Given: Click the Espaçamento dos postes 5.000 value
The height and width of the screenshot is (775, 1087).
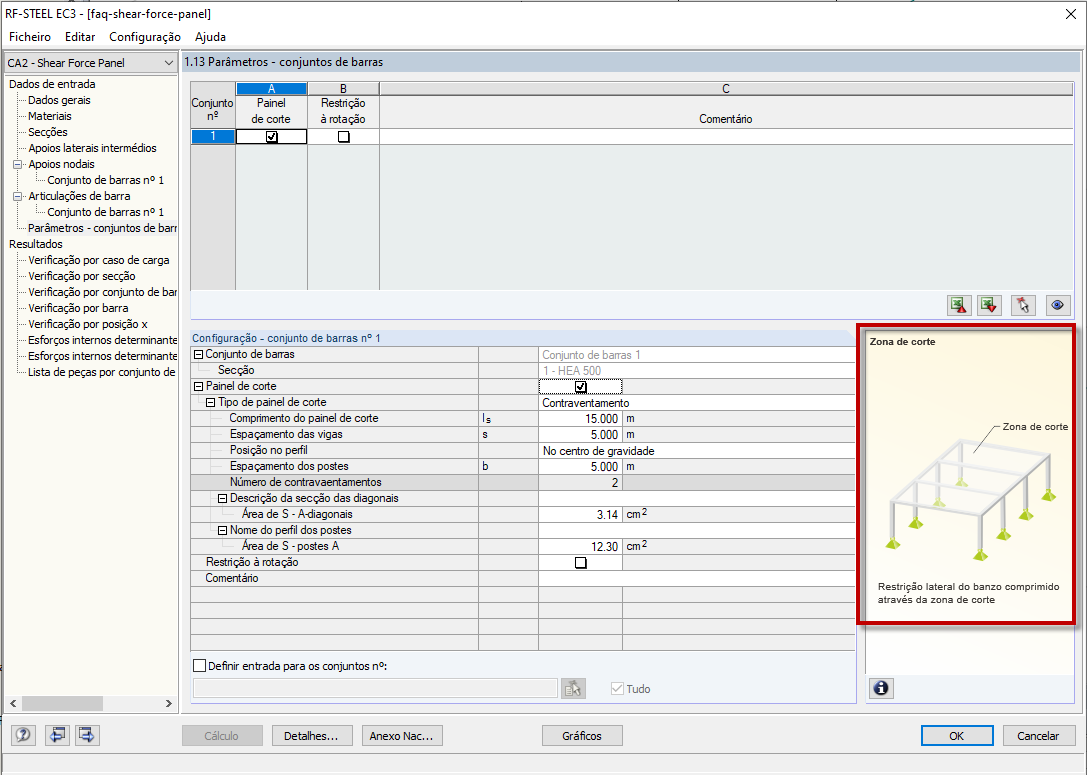Looking at the screenshot, I should [580, 467].
